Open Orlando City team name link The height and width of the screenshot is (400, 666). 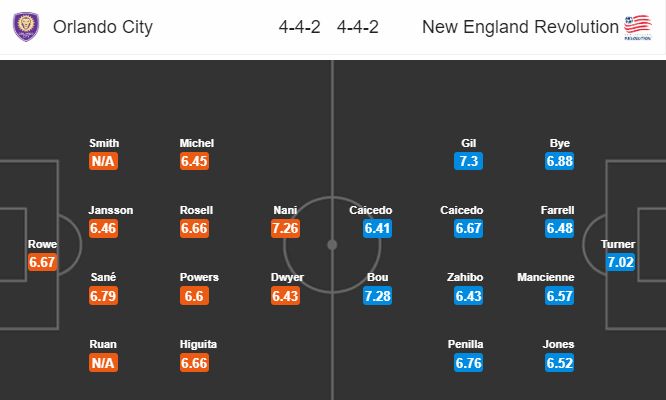coord(103,27)
